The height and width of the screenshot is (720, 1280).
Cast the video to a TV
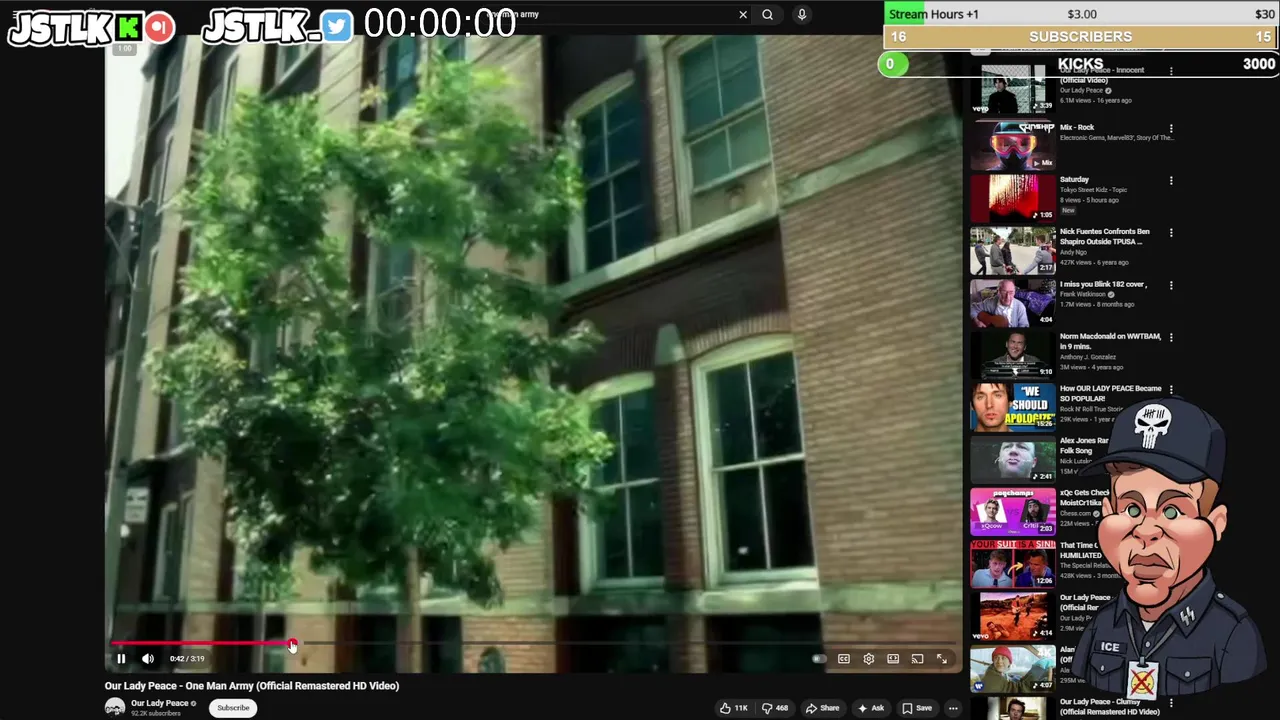(917, 659)
